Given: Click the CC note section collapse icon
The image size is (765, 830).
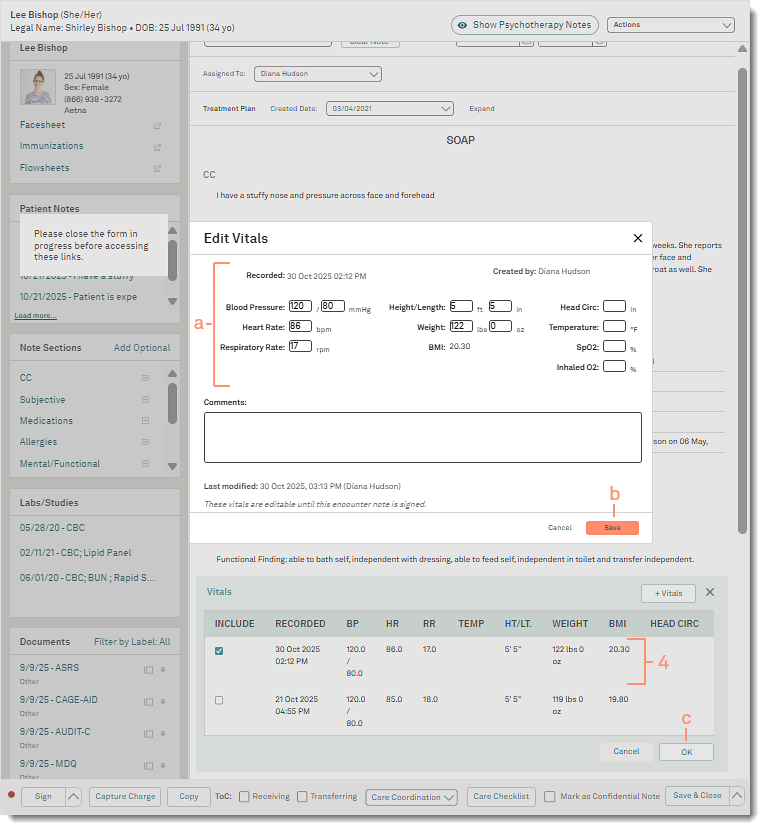Looking at the screenshot, I should pos(145,378).
